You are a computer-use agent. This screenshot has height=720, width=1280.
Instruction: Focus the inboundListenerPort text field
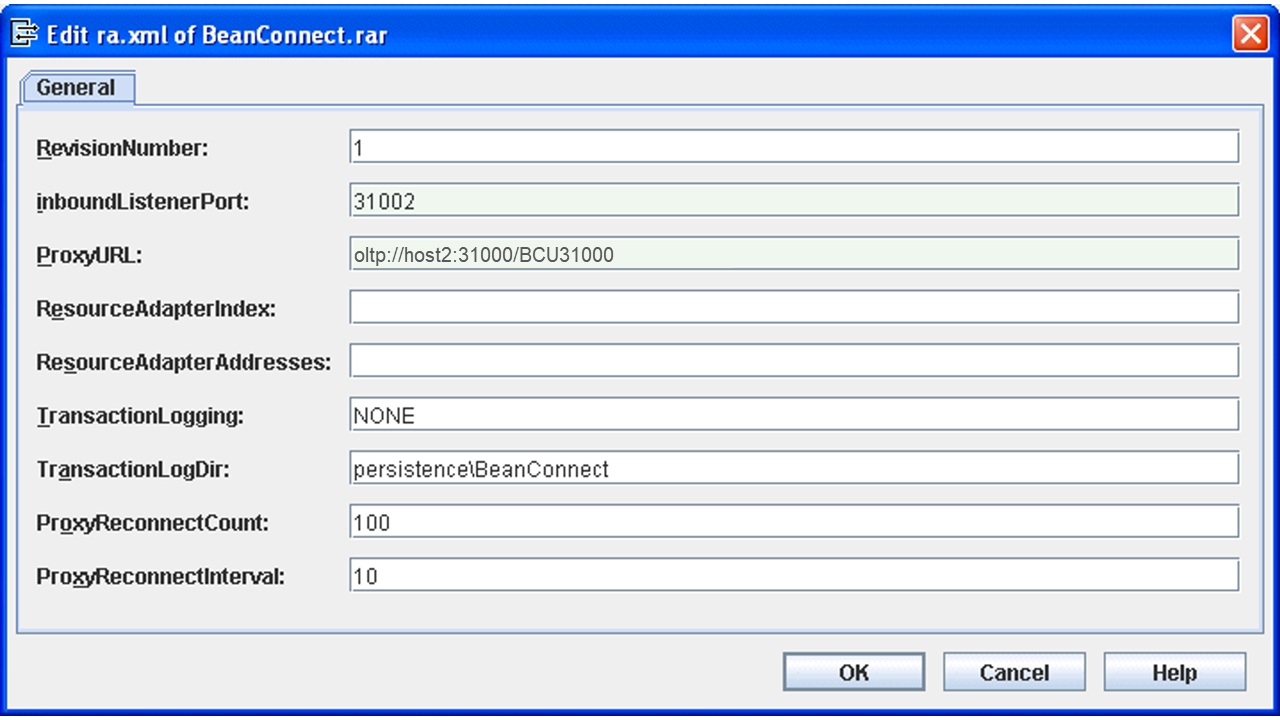[x=794, y=201]
